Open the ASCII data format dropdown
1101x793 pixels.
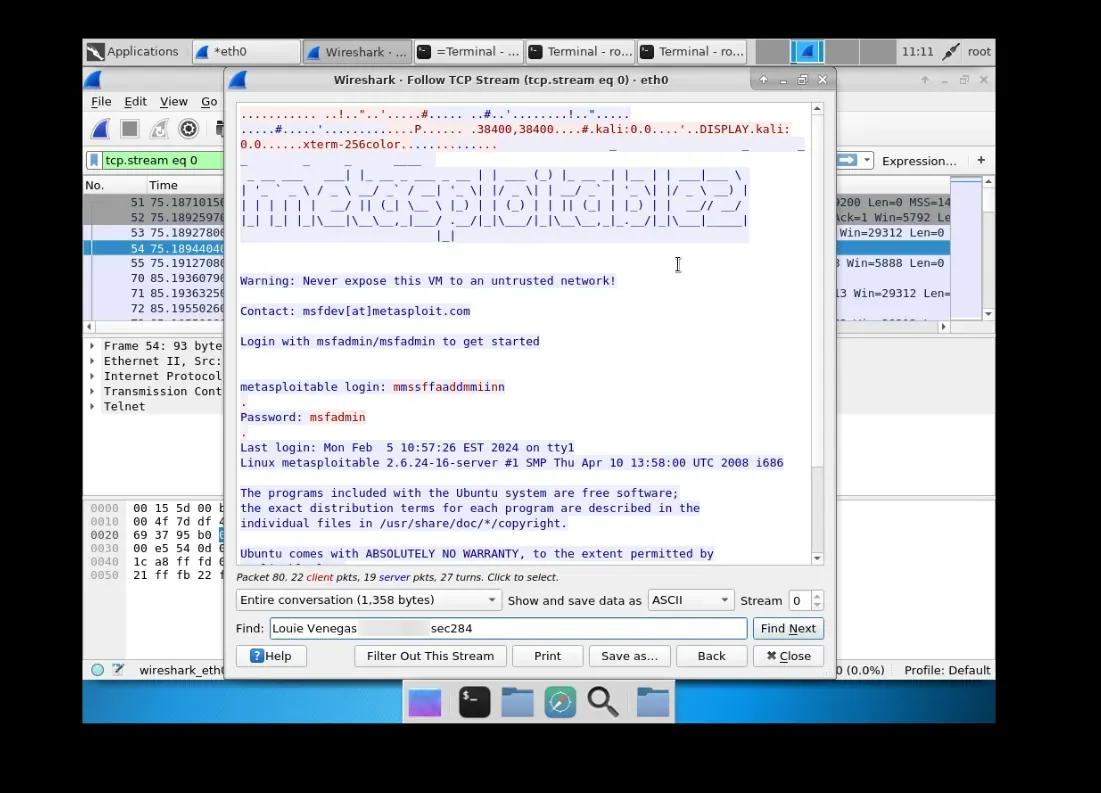690,600
